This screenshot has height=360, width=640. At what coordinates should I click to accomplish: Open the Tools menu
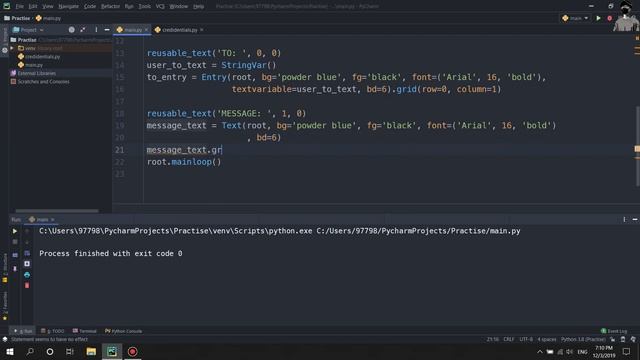[144, 7]
